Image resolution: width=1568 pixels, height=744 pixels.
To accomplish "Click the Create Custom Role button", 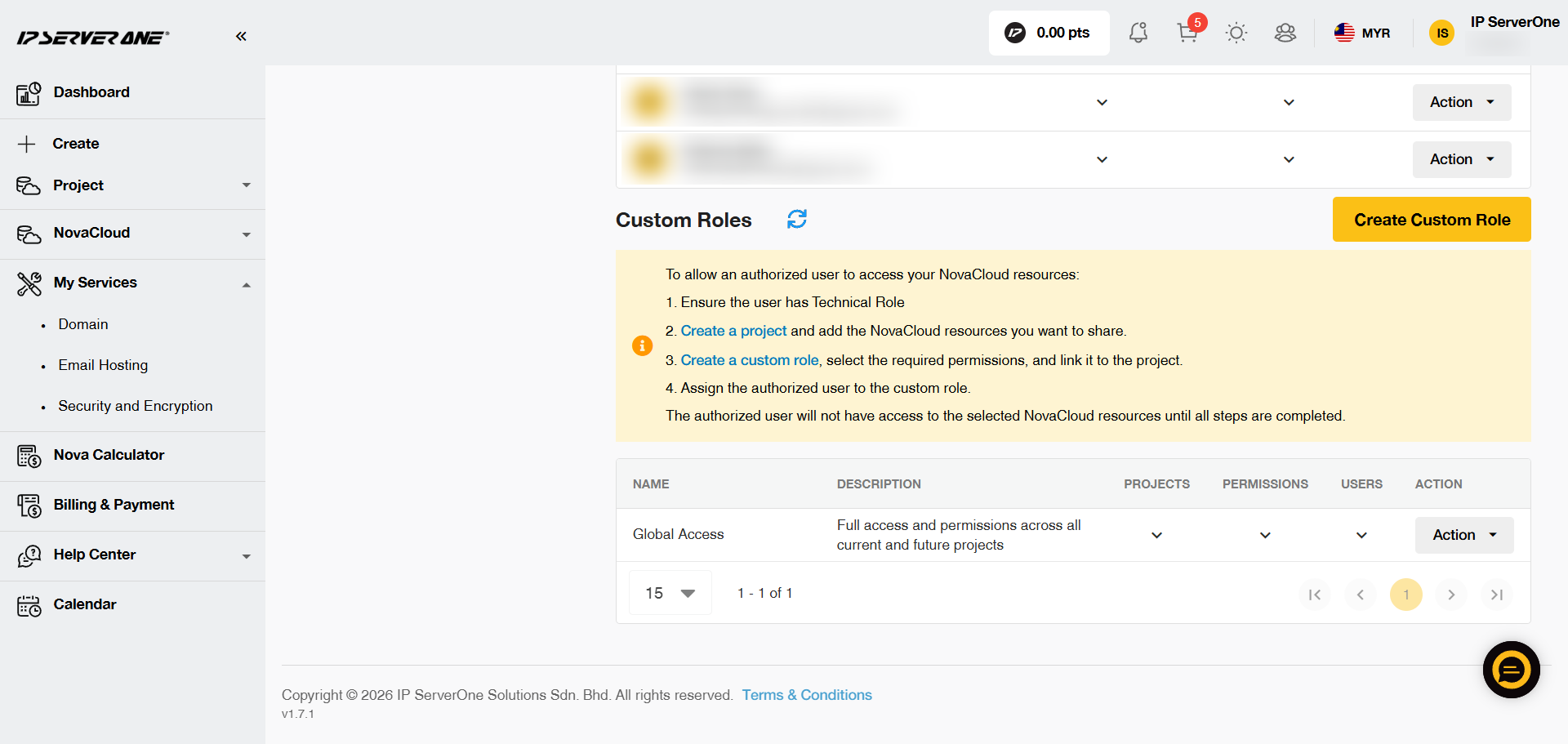I will [1432, 219].
